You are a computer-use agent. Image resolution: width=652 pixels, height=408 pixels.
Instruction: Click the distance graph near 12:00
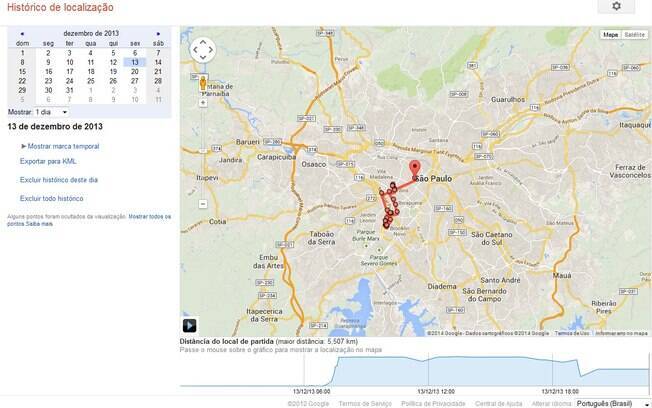pyautogui.click(x=429, y=371)
